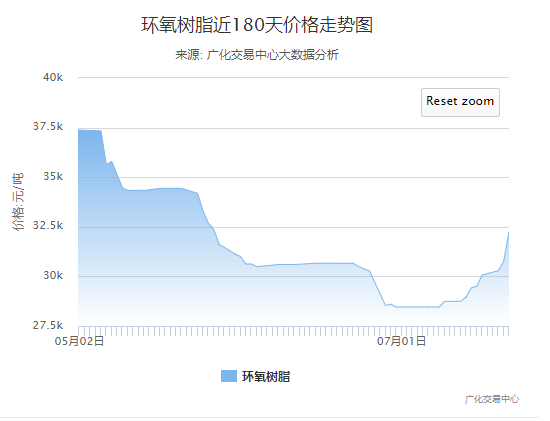Select the 05月02日 x-axis label

point(79,341)
